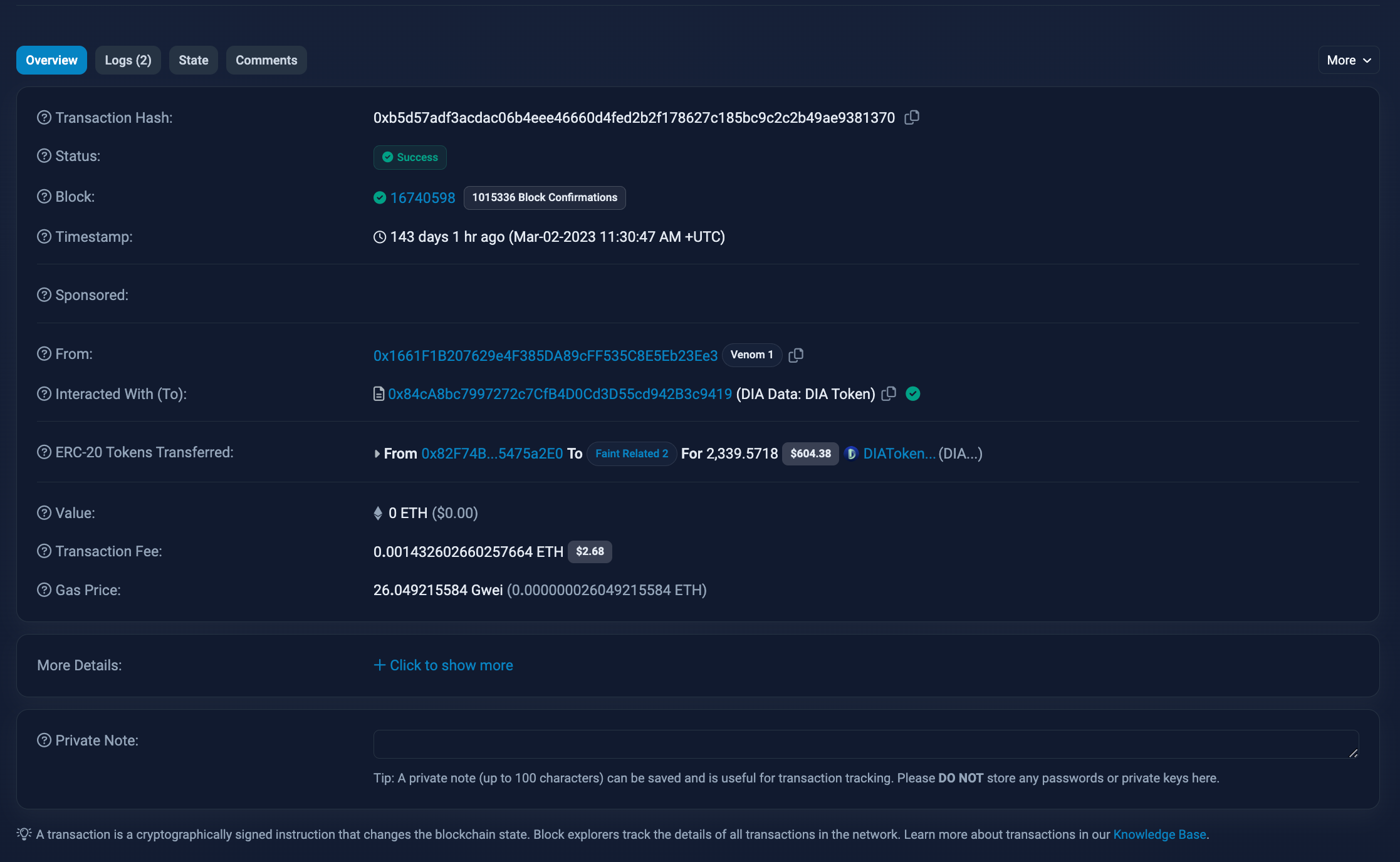
Task: Click into the Private Note text field
Action: (865, 744)
